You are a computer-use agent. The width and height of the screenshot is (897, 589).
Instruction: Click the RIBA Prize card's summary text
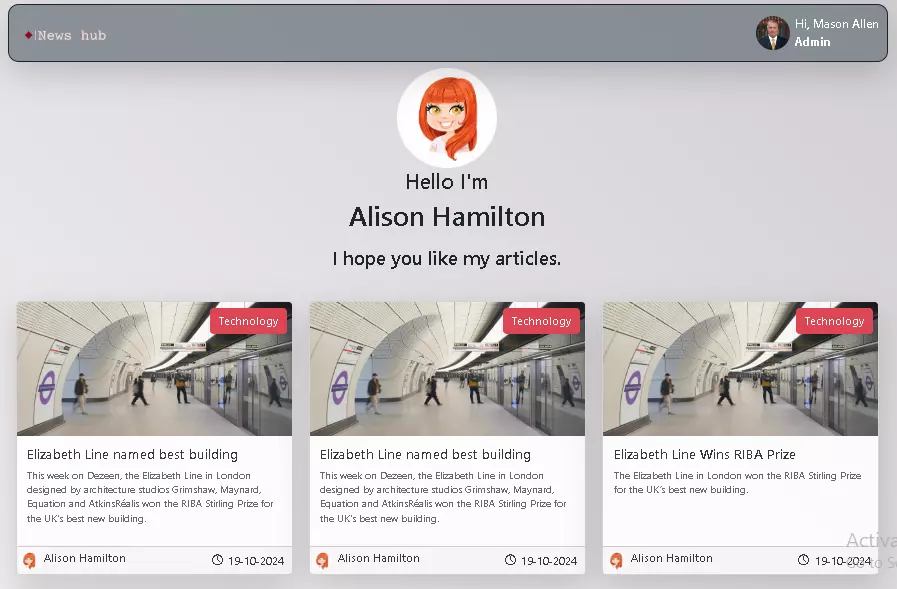(x=737, y=483)
